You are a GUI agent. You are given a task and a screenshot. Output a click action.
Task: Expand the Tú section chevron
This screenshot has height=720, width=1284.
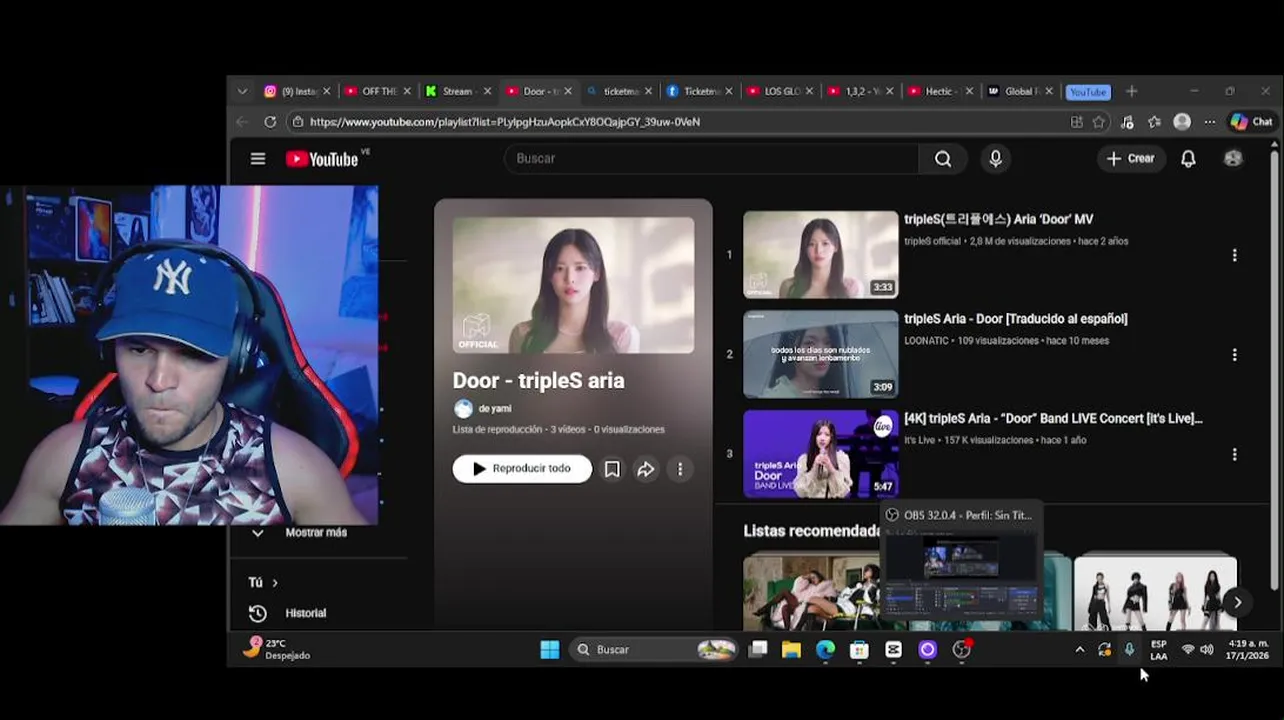[275, 582]
